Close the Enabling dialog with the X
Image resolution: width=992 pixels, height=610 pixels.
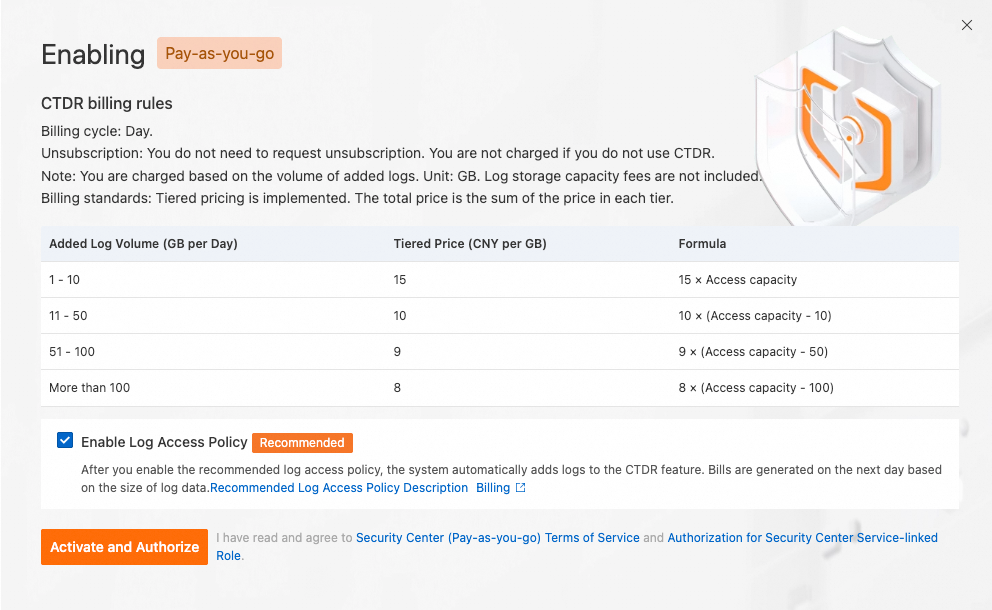pos(966,25)
